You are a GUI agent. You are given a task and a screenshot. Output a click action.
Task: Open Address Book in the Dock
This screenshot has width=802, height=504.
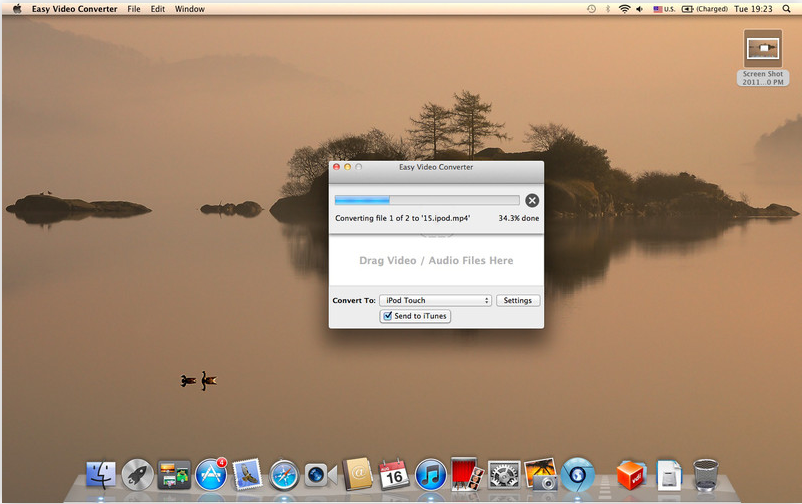click(x=357, y=474)
